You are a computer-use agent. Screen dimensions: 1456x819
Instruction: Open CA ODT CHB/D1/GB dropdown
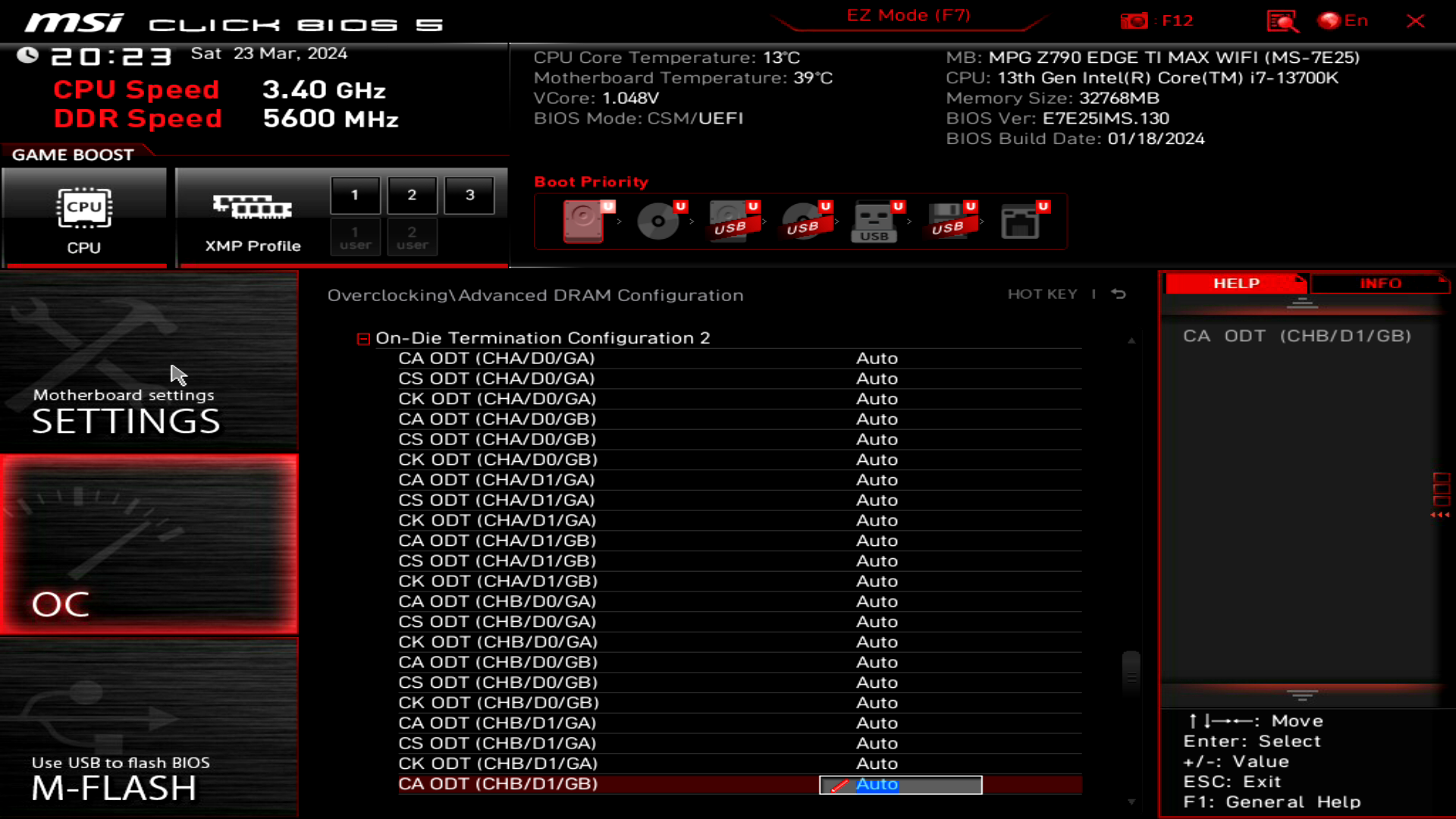(x=900, y=784)
